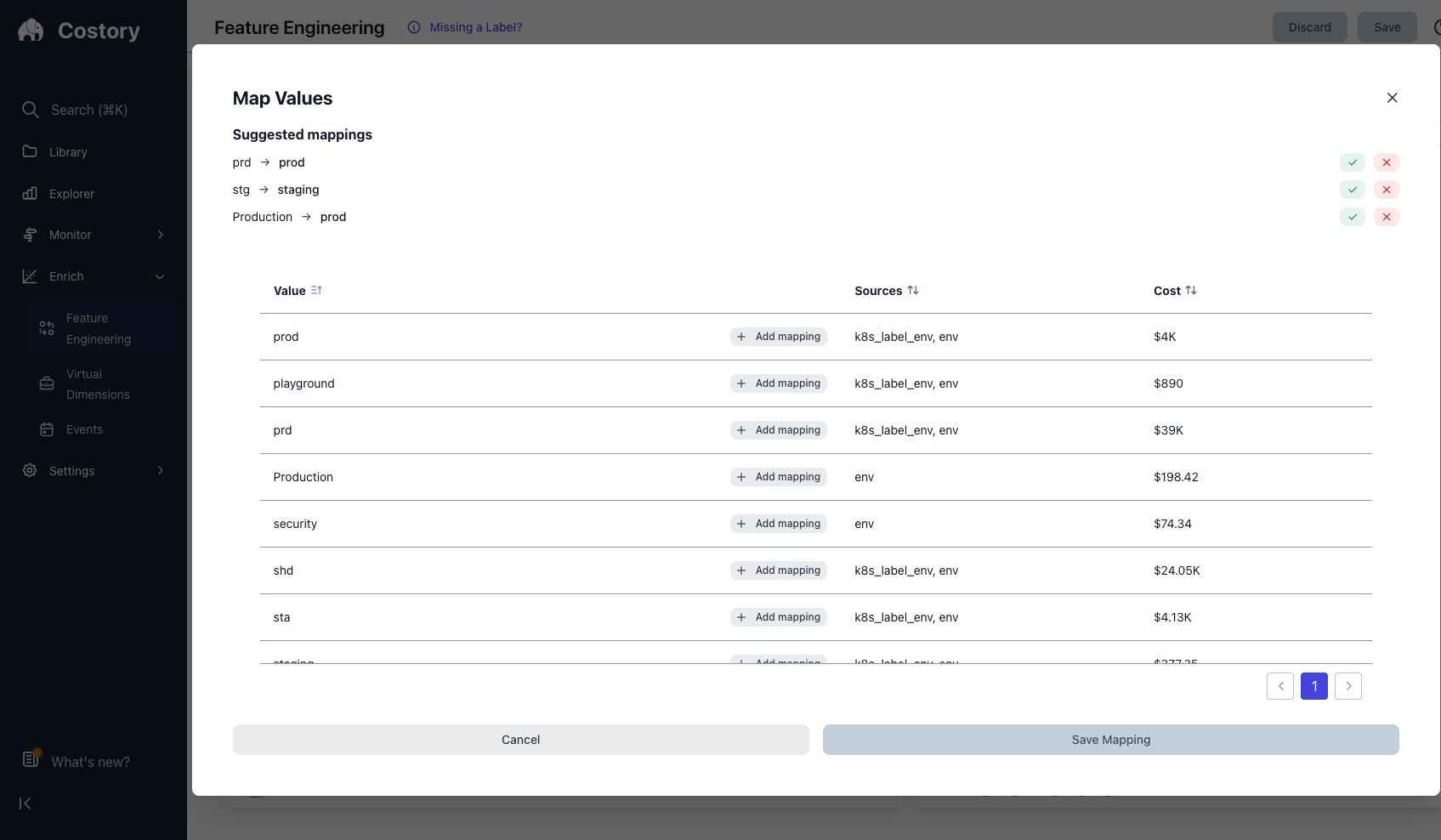Select the Explorer chart icon in sidebar

pyautogui.click(x=30, y=193)
